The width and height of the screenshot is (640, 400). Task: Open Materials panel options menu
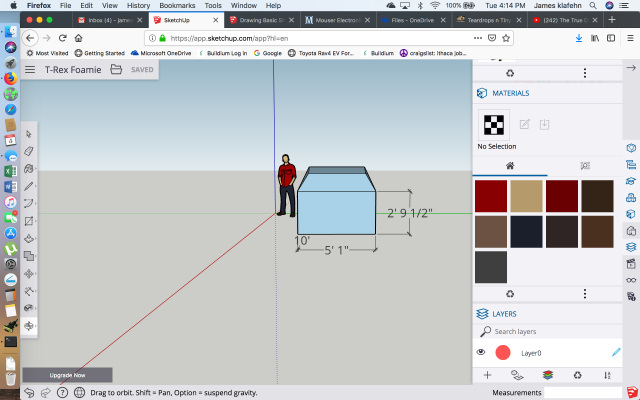(x=584, y=293)
